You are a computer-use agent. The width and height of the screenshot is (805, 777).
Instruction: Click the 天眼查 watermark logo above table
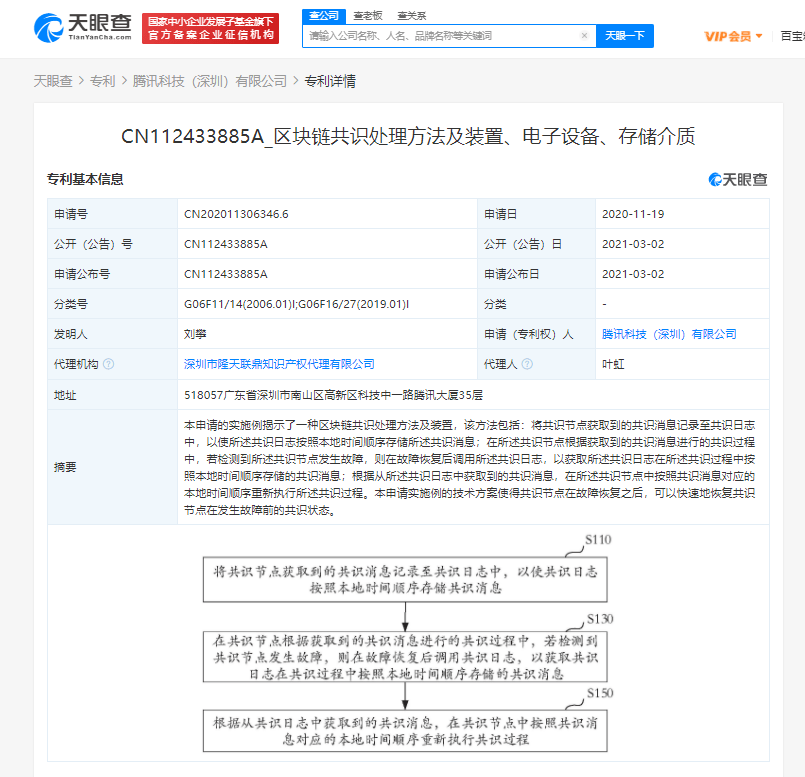pyautogui.click(x=738, y=179)
